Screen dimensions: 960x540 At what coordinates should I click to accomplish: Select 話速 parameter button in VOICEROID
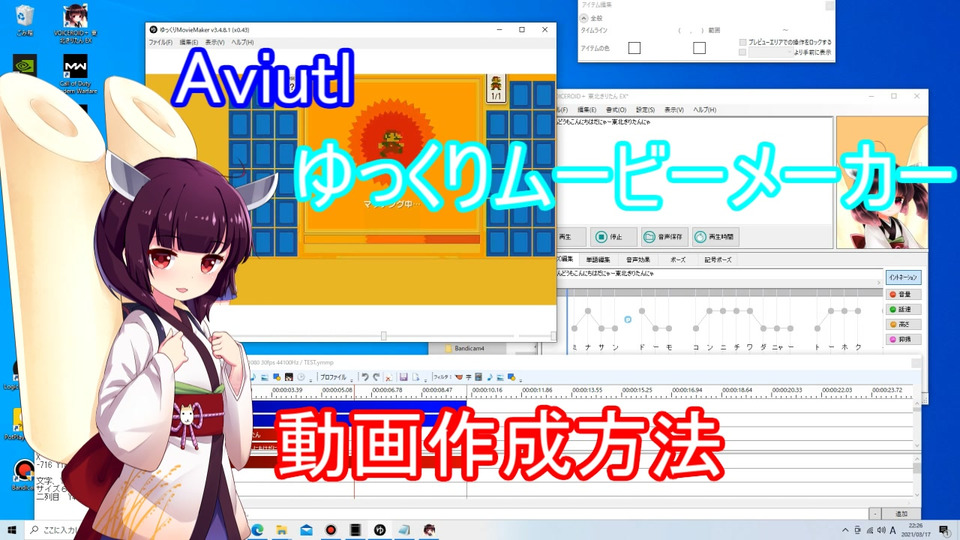point(903,310)
